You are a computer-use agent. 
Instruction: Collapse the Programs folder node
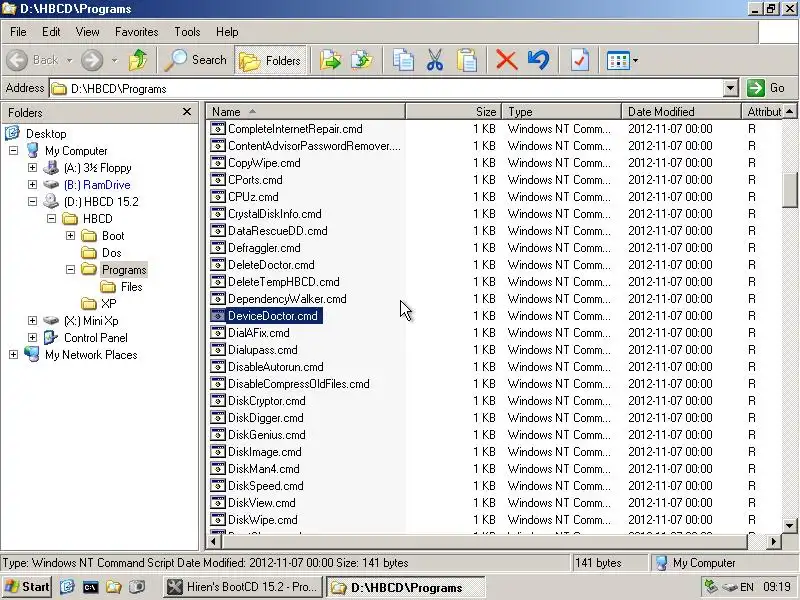[70, 269]
